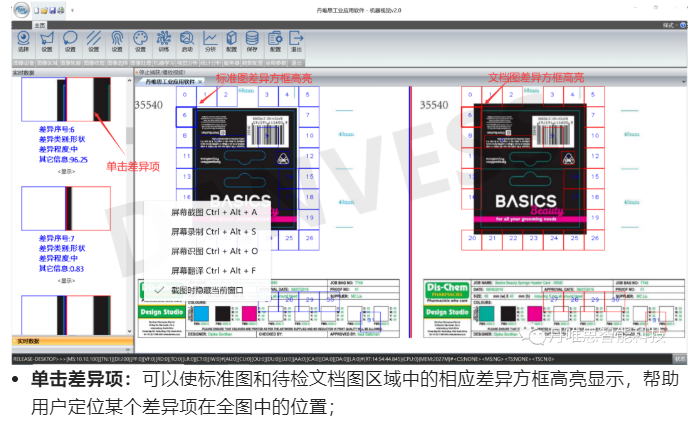Click difference list scrollbar up arrow
Viewport: 700px width, 431px height.
click(x=129, y=81)
